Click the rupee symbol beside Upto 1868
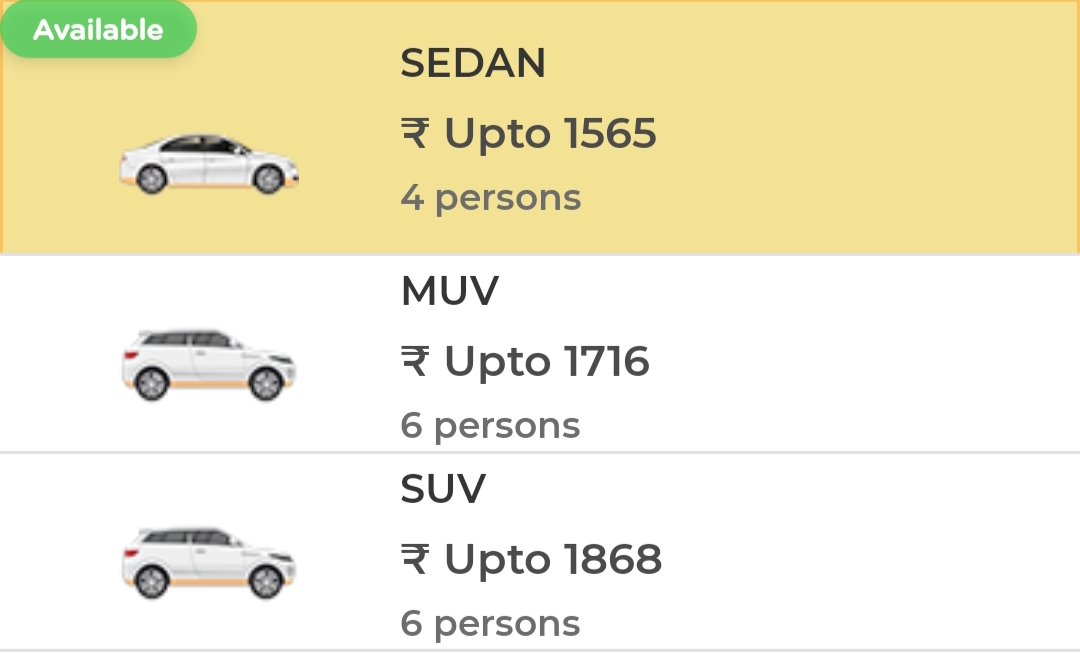Viewport: 1080px width, 657px height. (x=415, y=559)
